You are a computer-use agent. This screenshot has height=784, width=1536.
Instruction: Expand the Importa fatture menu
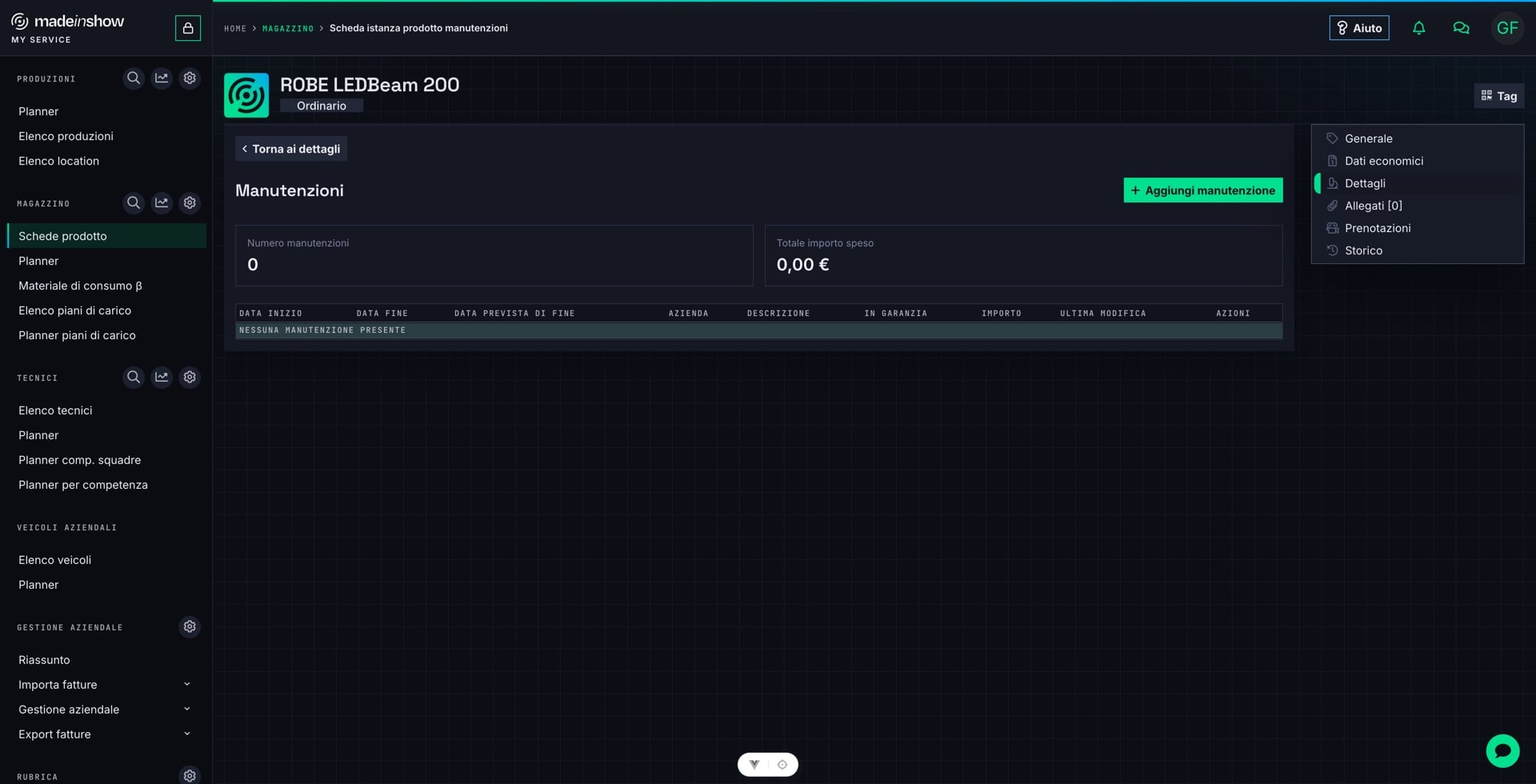pos(105,685)
